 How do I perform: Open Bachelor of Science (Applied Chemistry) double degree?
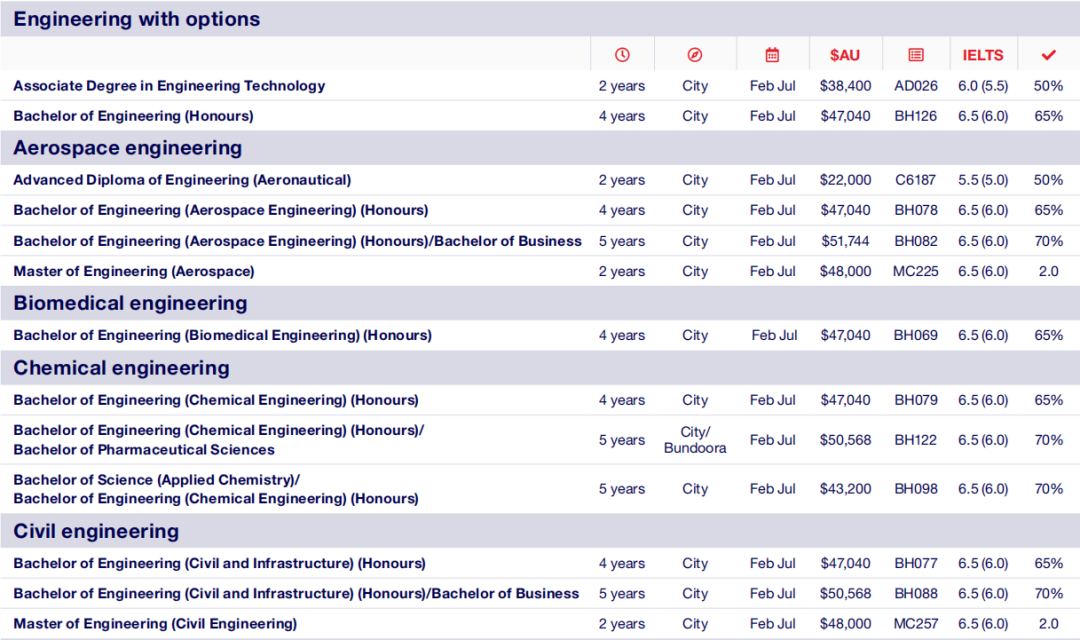click(x=216, y=489)
